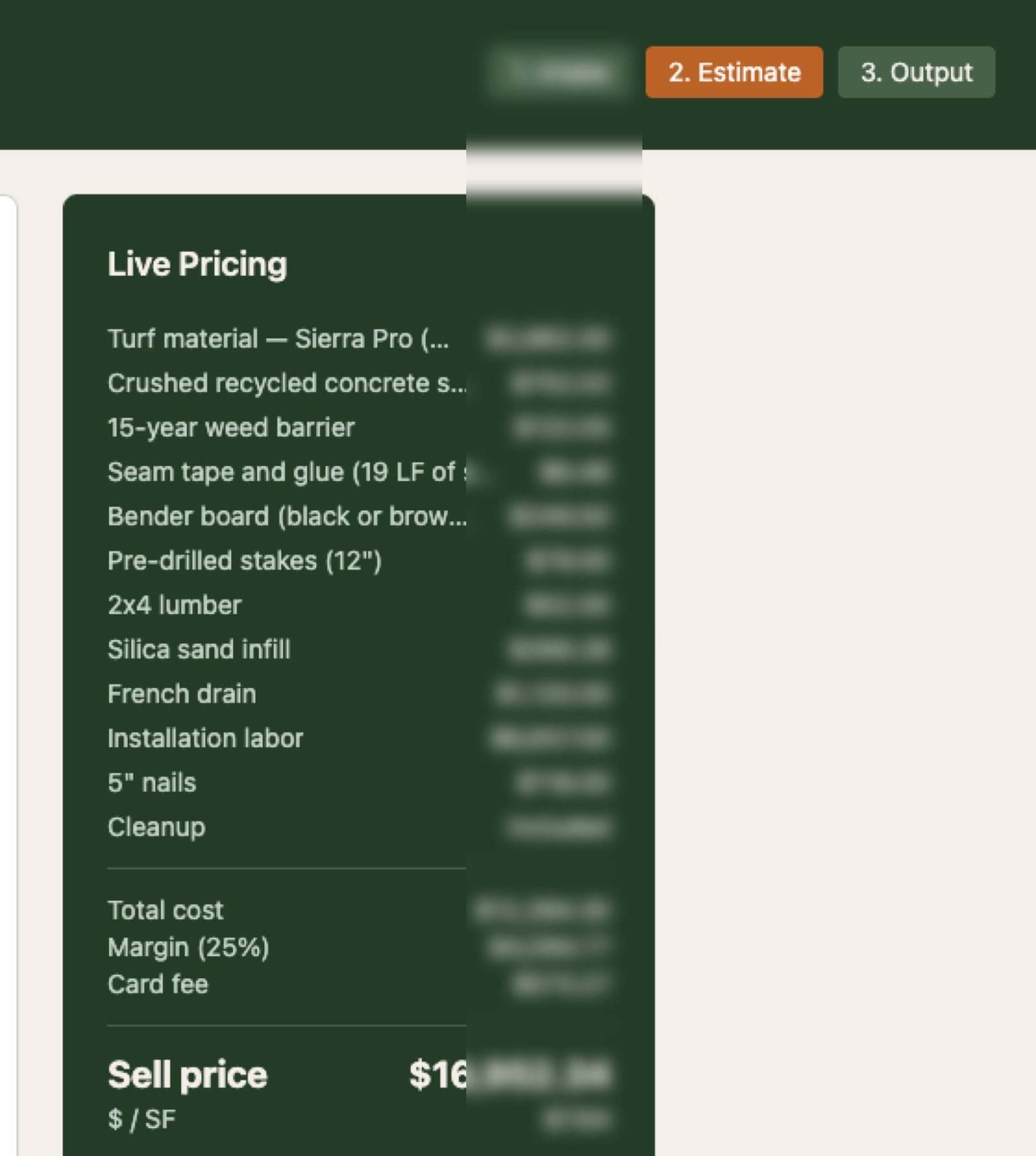Screen dimensions: 1036x1156
Task: Select the Crushed recycled concrete row
Action: click(x=288, y=382)
